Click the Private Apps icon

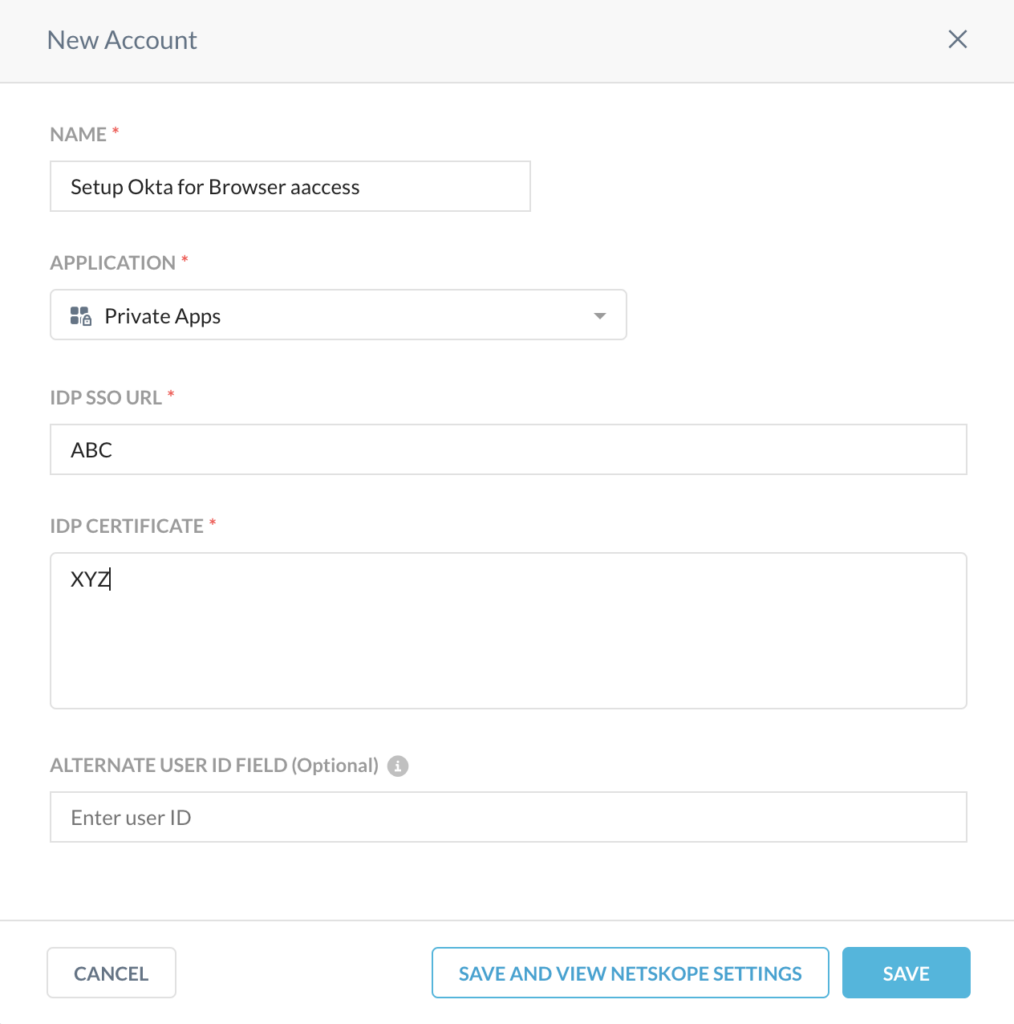[81, 316]
